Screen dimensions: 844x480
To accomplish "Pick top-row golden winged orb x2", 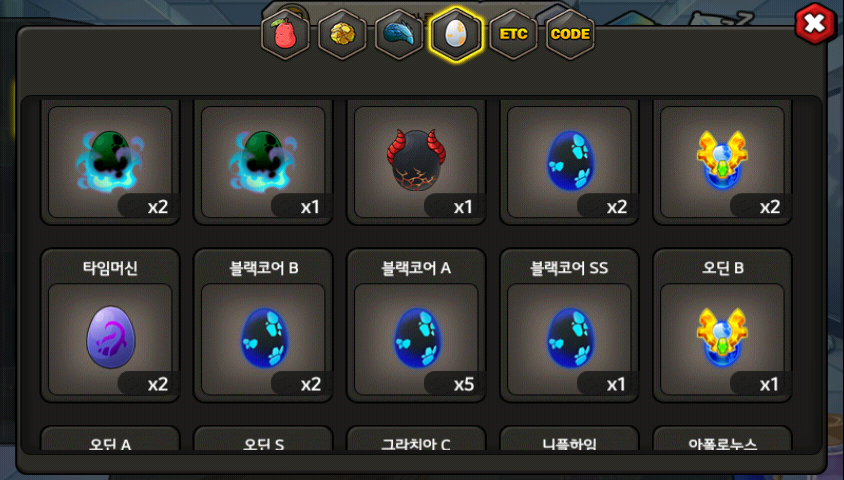I will pyautogui.click(x=722, y=161).
